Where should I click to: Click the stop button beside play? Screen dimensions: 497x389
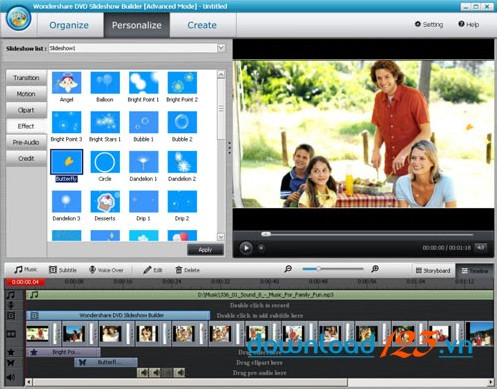tap(261, 248)
